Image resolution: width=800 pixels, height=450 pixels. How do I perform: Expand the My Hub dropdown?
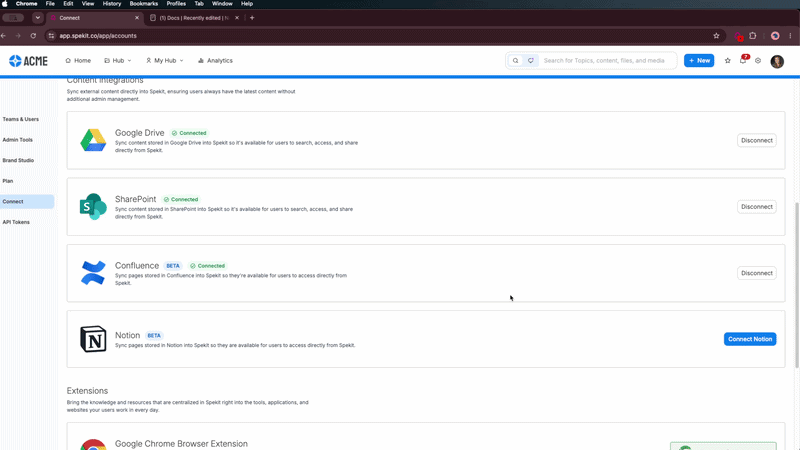[164, 60]
